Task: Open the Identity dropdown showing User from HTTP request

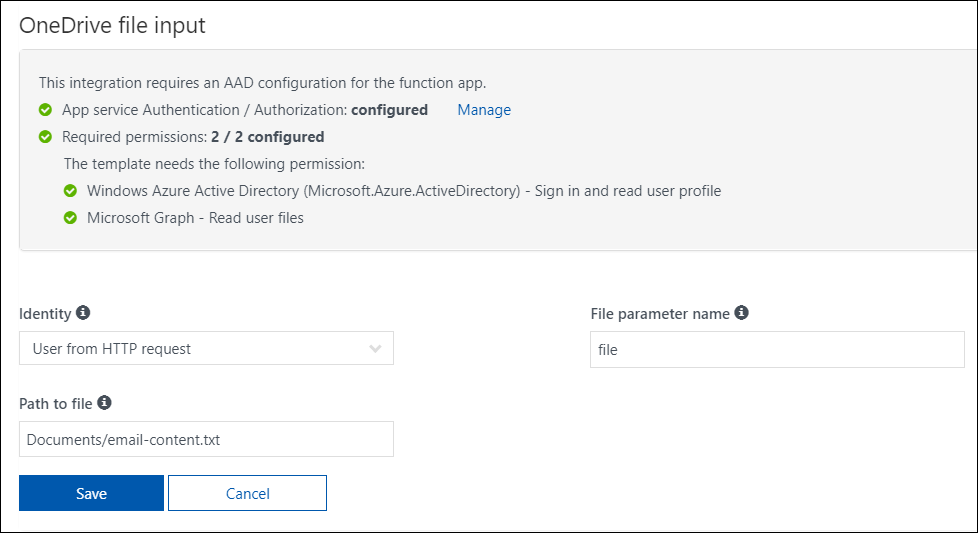Action: pos(205,349)
